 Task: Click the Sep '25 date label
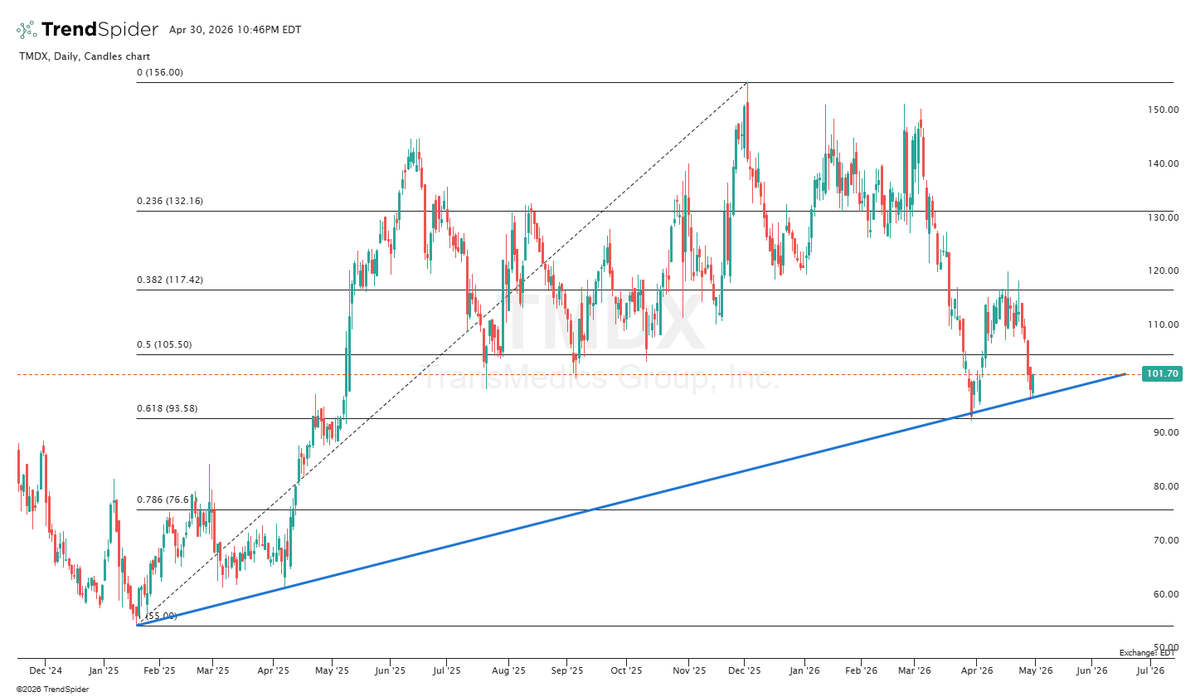click(x=566, y=672)
